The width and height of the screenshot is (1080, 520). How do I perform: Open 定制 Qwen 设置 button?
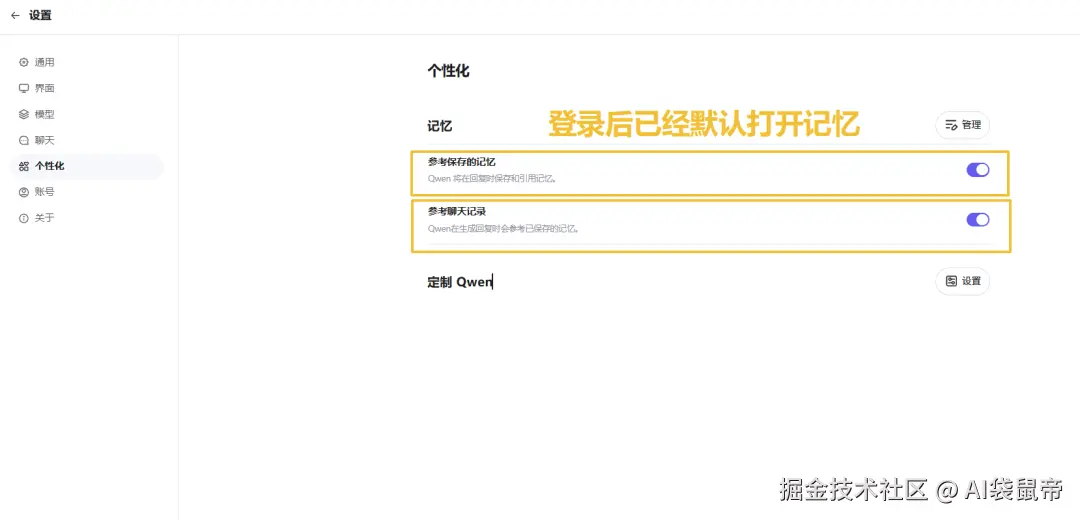click(x=962, y=281)
